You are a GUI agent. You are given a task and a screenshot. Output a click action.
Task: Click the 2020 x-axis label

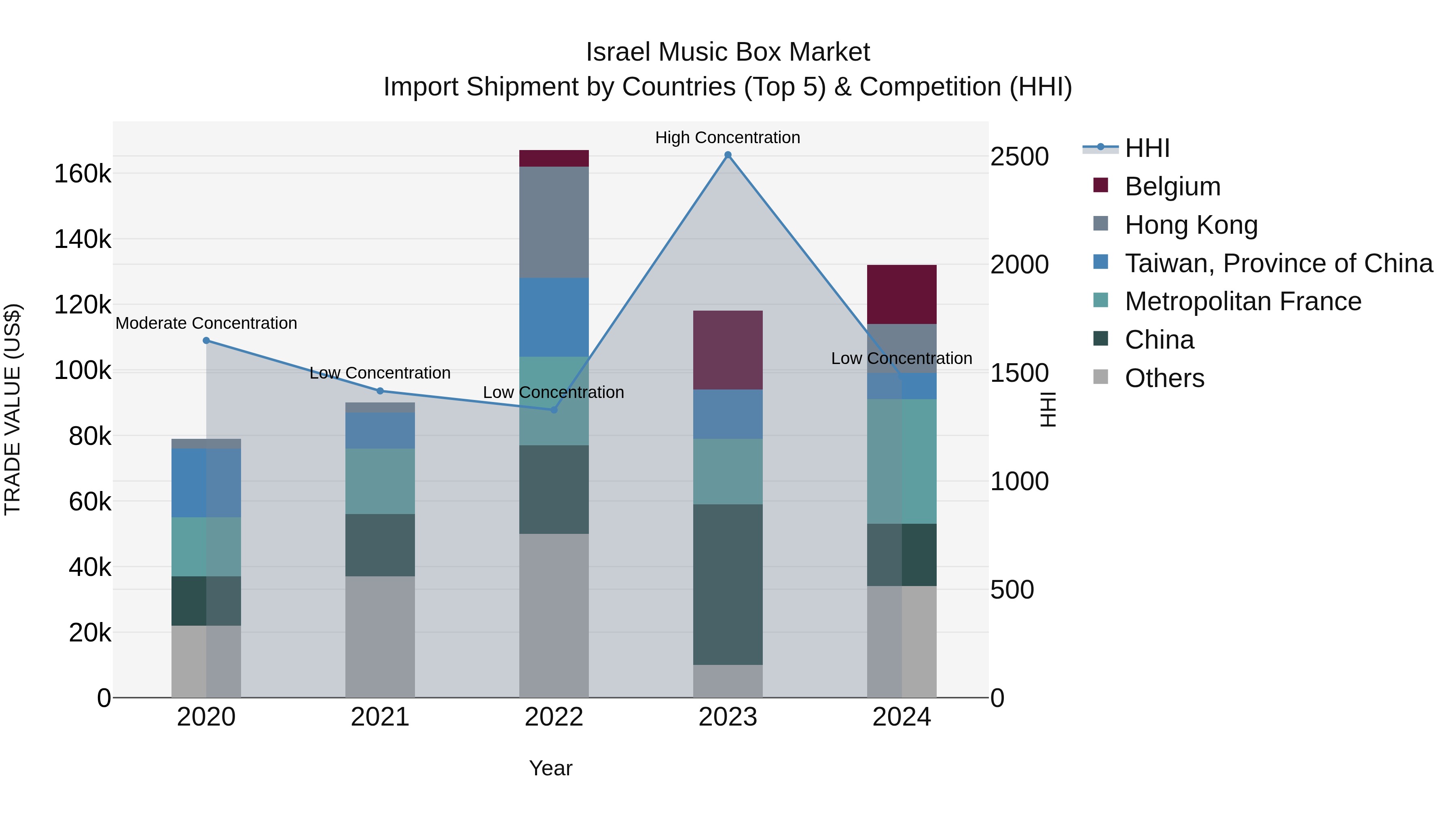click(x=206, y=717)
